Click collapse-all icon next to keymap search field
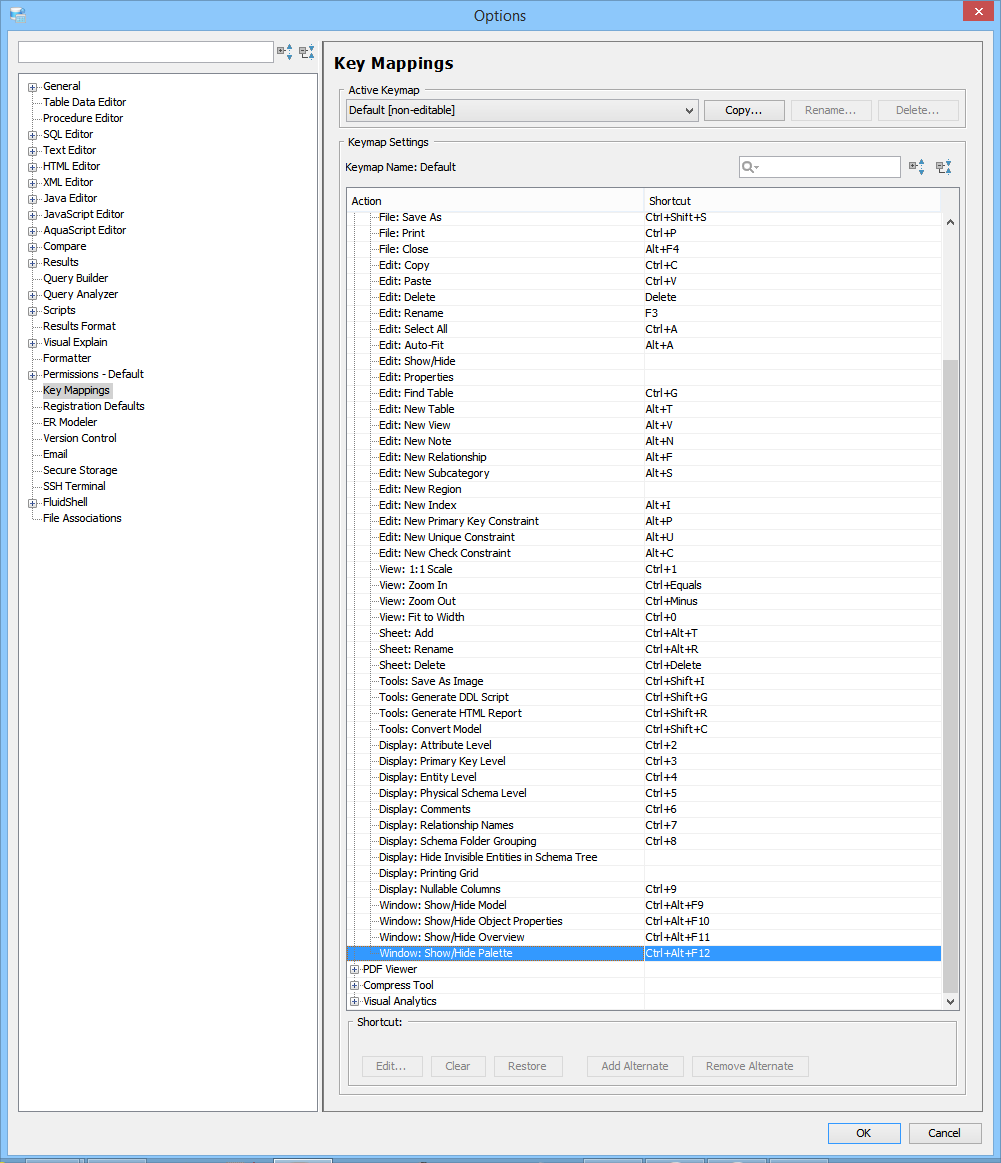1001x1163 pixels. 944,167
